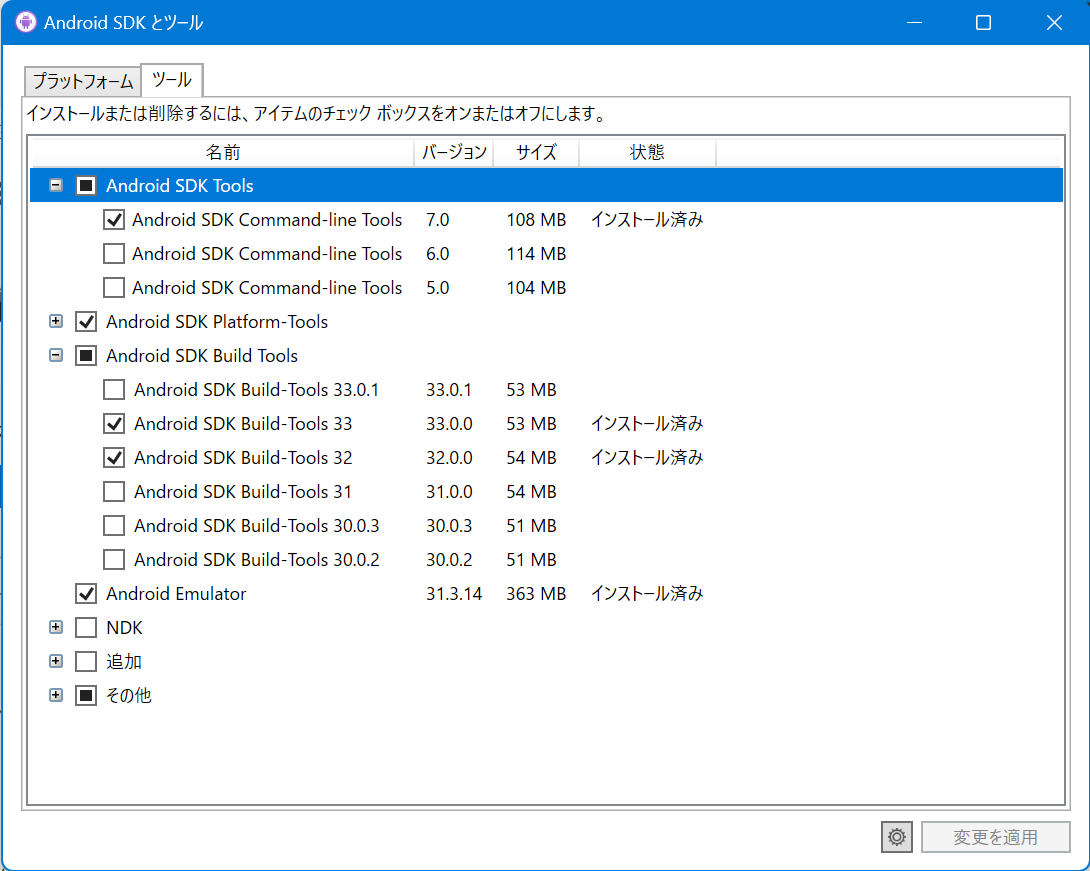Click the 30.0.3 version cell

click(x=449, y=526)
